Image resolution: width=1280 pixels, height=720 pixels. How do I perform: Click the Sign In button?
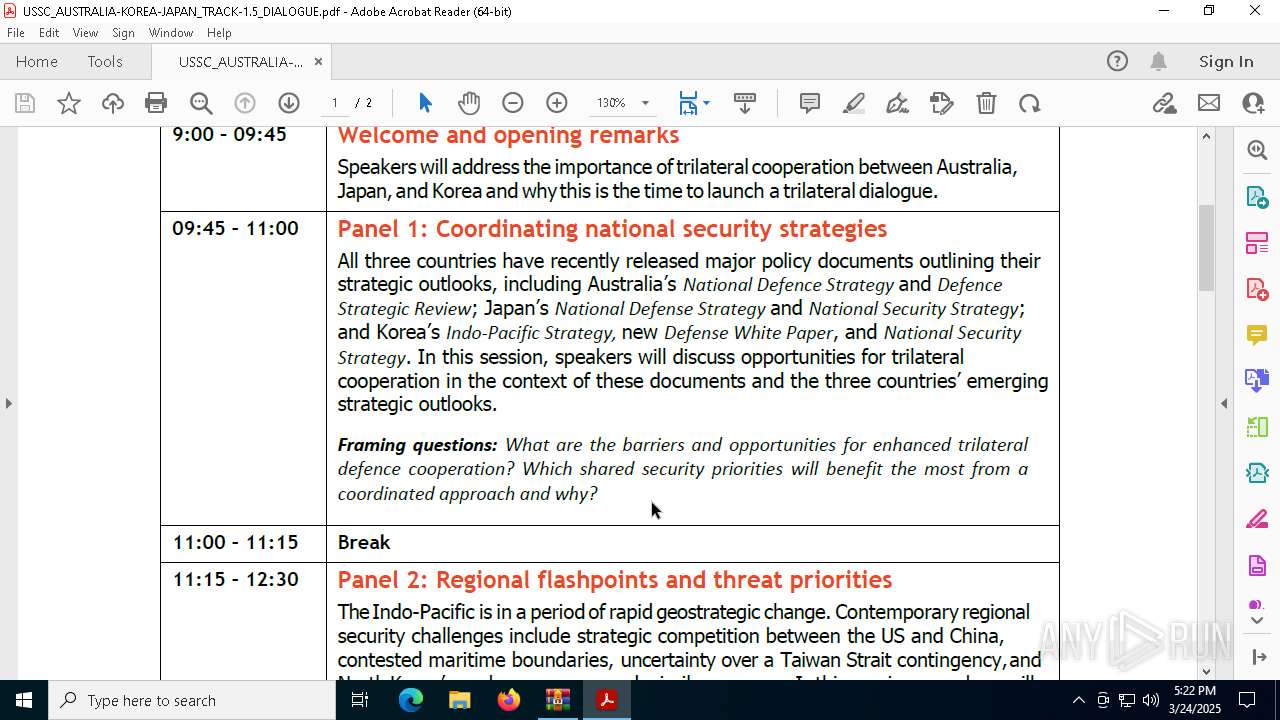point(1226,61)
